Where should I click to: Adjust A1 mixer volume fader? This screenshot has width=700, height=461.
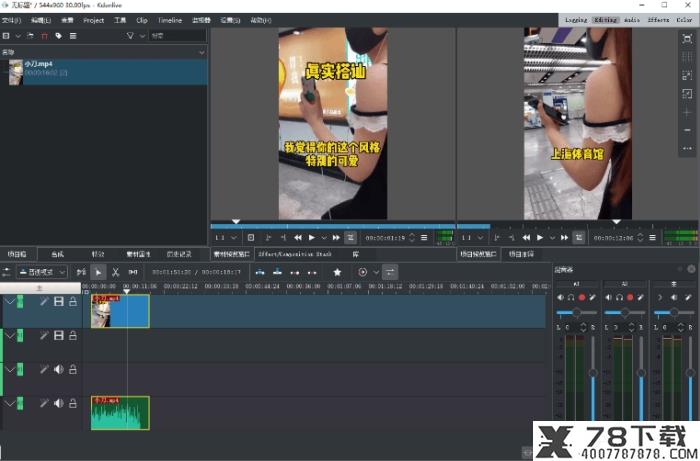593,373
